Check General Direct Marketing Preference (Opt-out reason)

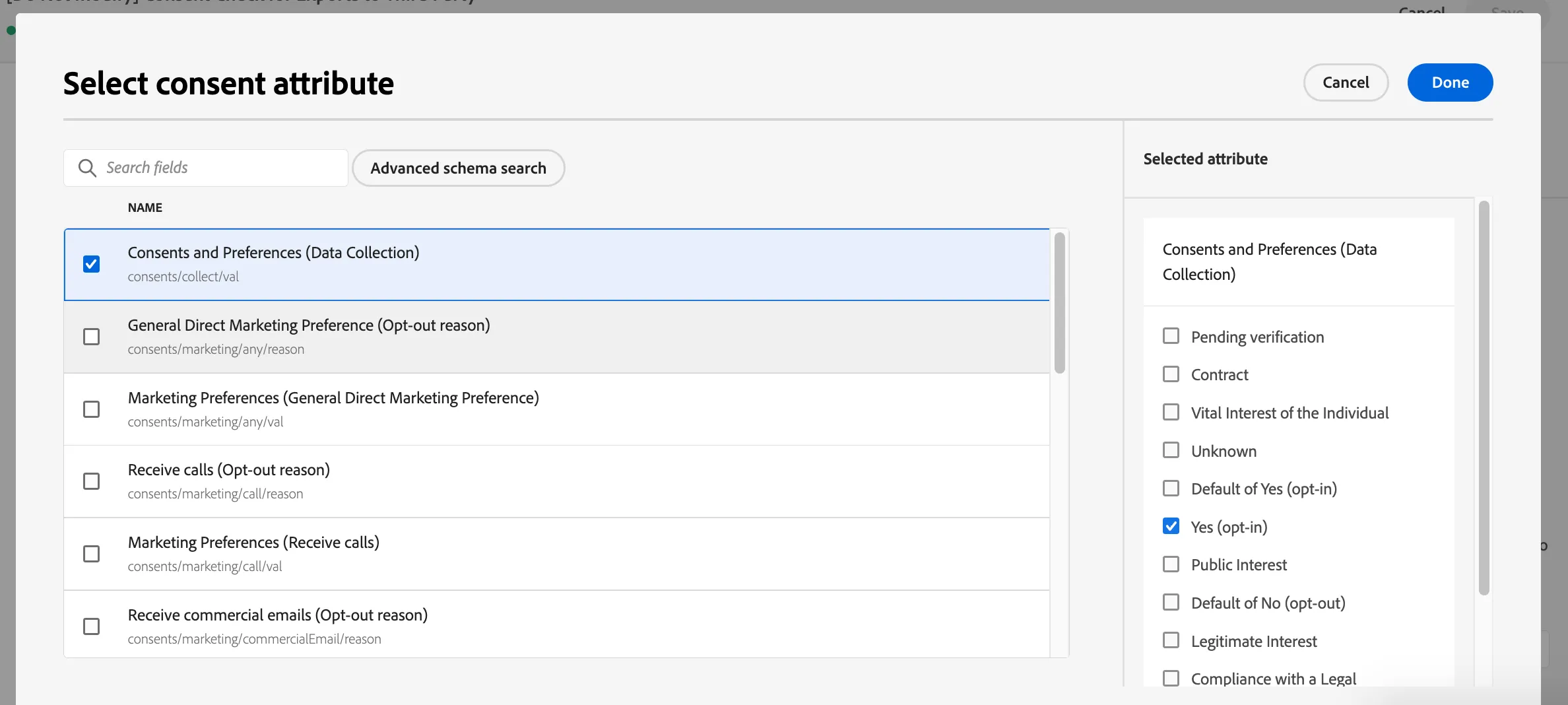92,337
